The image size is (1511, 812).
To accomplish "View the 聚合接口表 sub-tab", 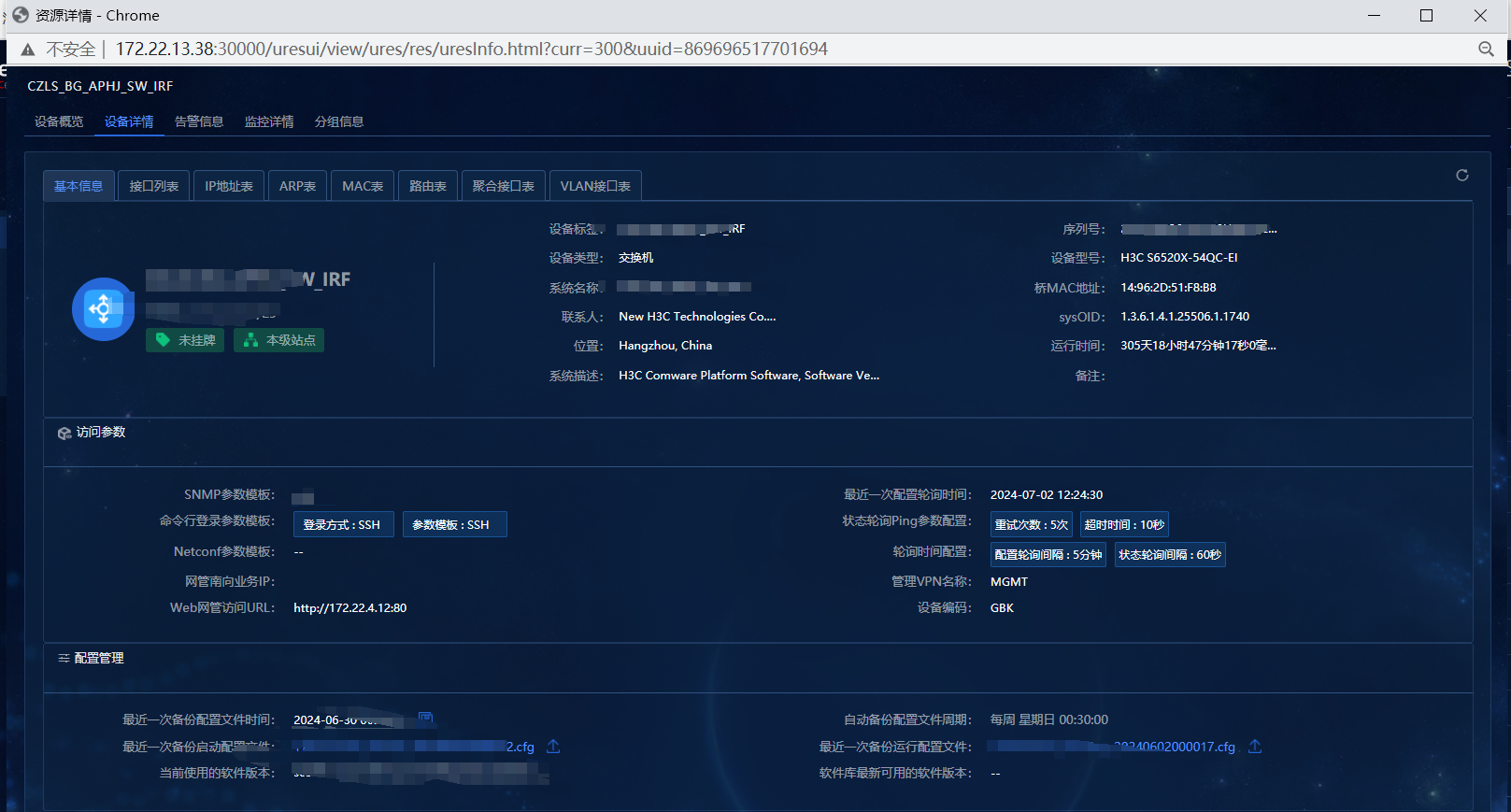I will click(x=504, y=186).
